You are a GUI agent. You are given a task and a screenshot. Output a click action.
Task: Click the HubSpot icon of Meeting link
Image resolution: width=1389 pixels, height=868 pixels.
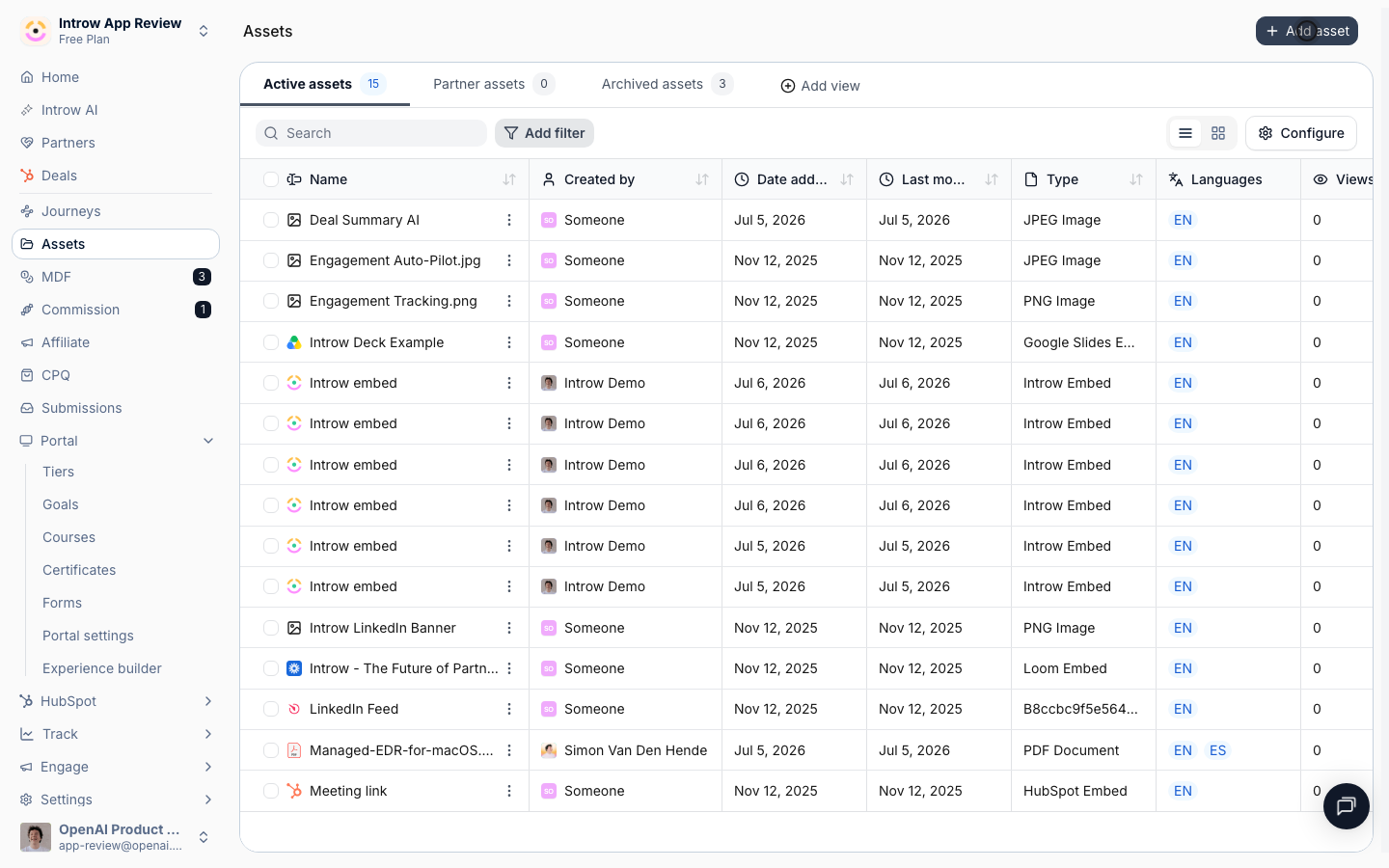(294, 791)
